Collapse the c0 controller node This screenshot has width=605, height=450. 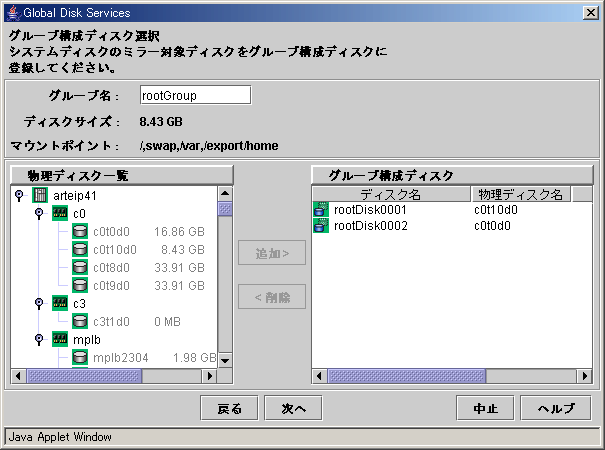39,213
